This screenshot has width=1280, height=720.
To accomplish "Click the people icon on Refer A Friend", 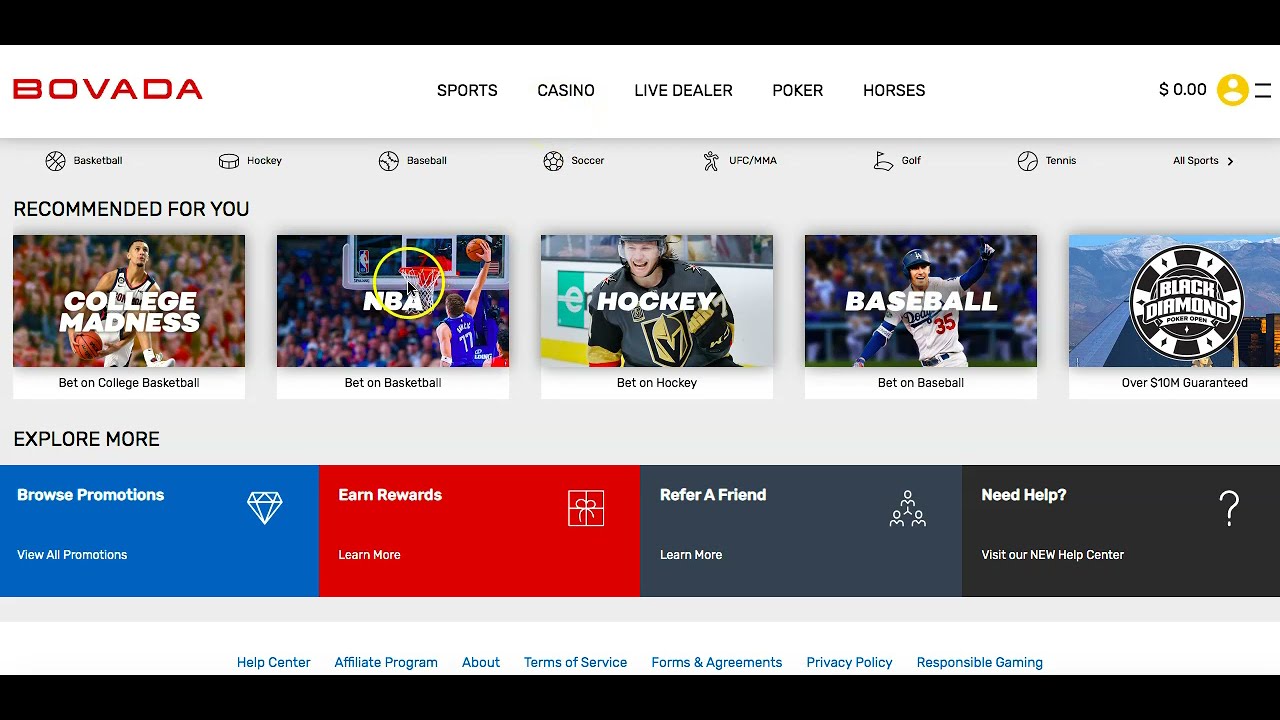I will coord(907,508).
